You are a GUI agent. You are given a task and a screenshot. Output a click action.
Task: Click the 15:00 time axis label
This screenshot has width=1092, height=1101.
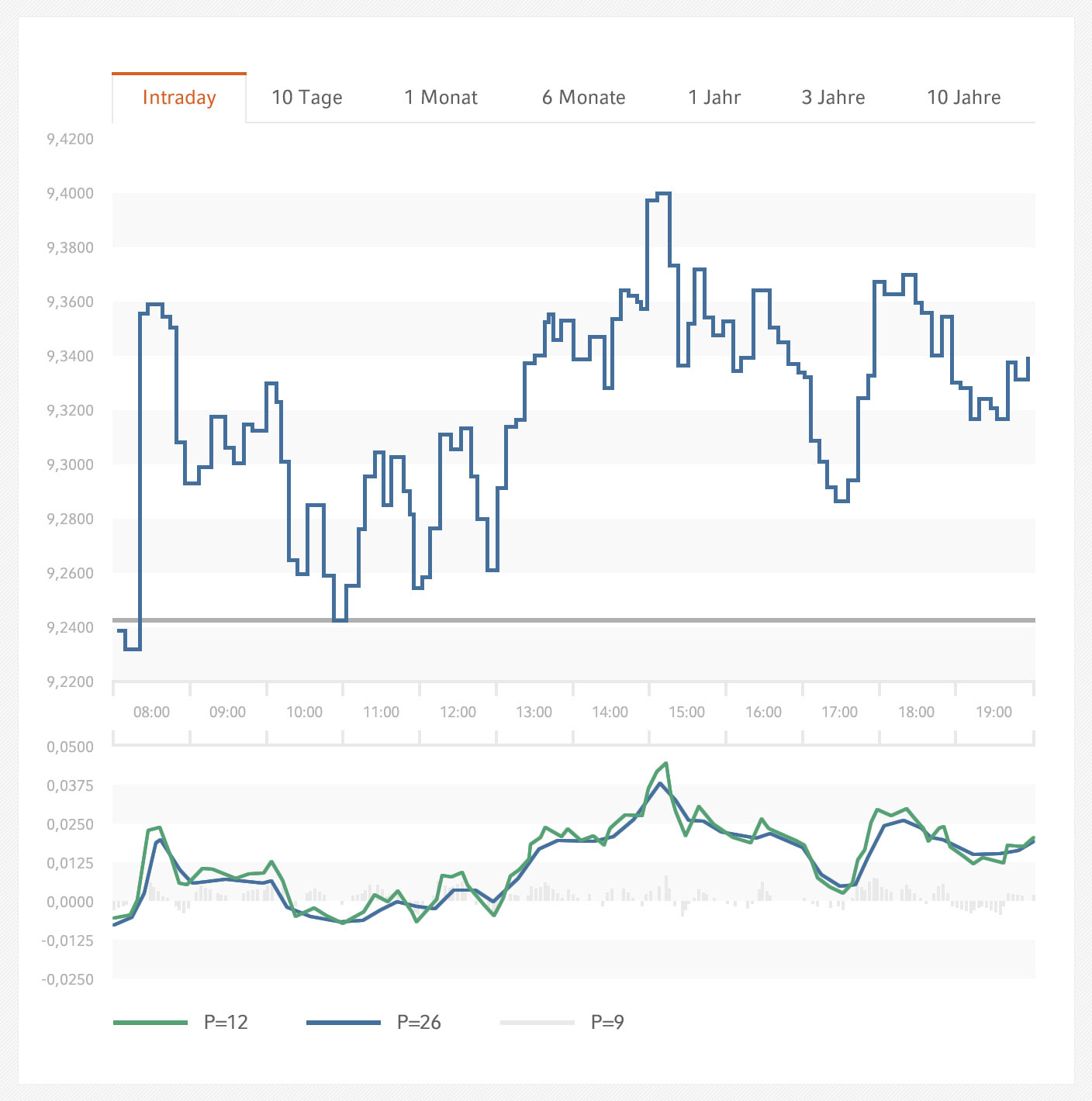tap(686, 712)
